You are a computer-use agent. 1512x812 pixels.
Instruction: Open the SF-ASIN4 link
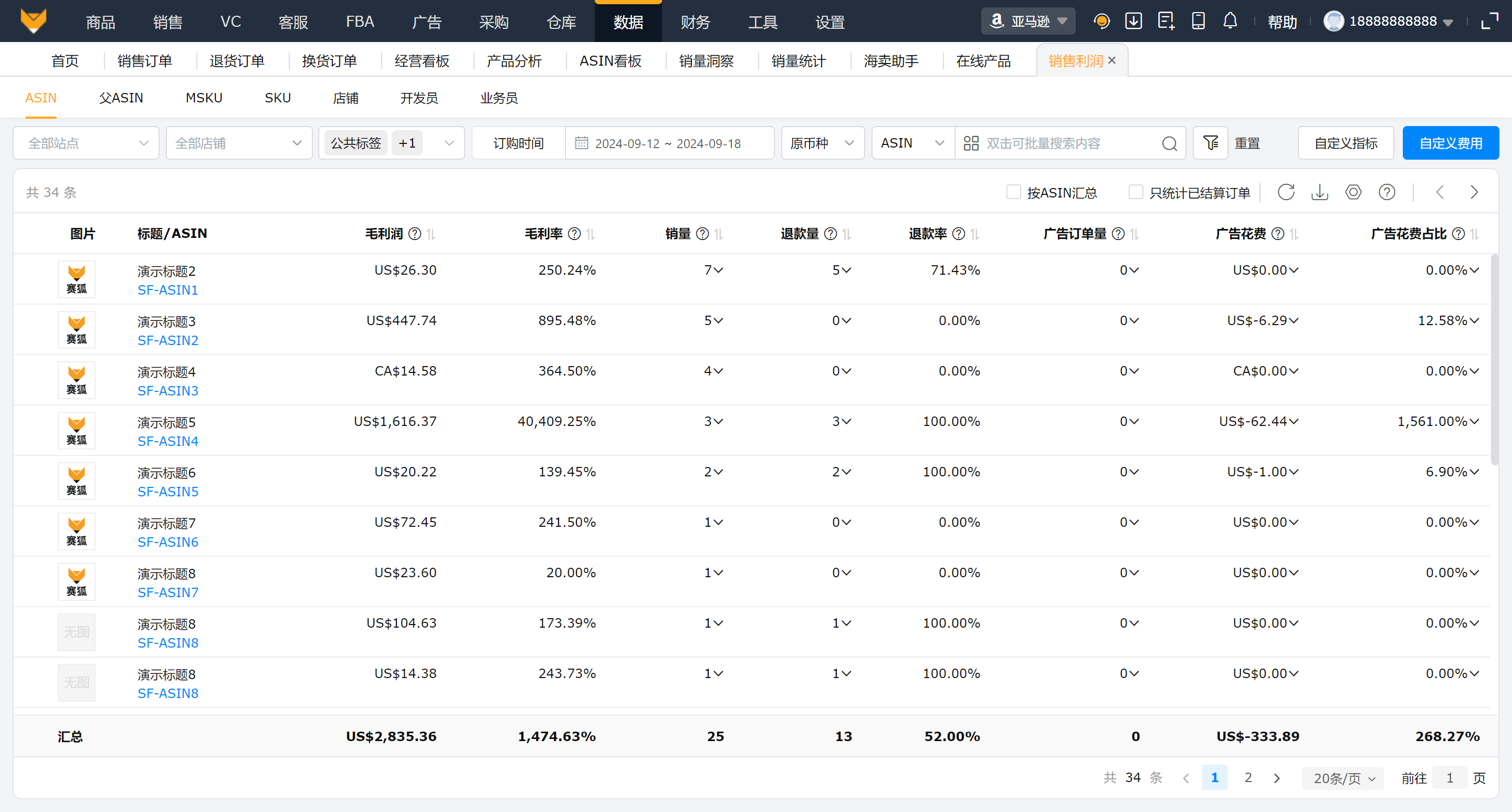point(168,441)
